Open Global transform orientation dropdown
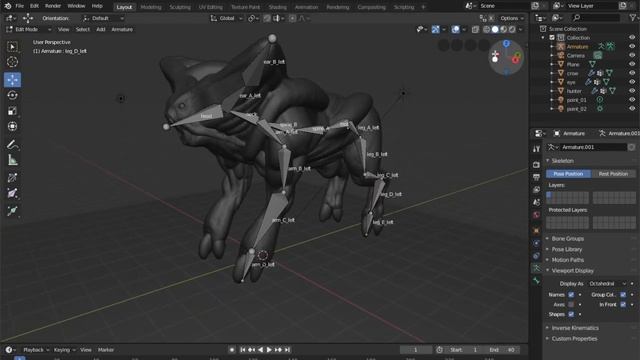 (x=227, y=18)
